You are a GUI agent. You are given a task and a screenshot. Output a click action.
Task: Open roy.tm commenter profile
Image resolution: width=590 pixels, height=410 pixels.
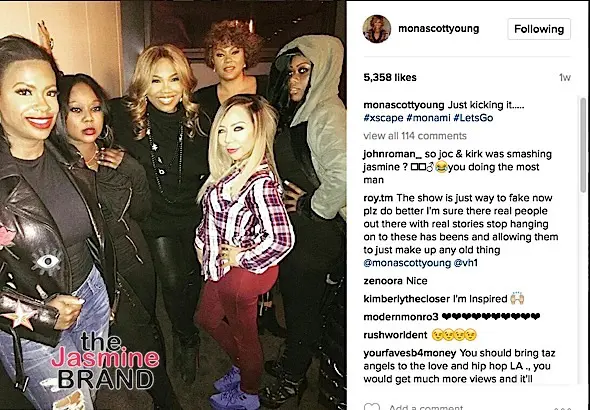coord(378,198)
